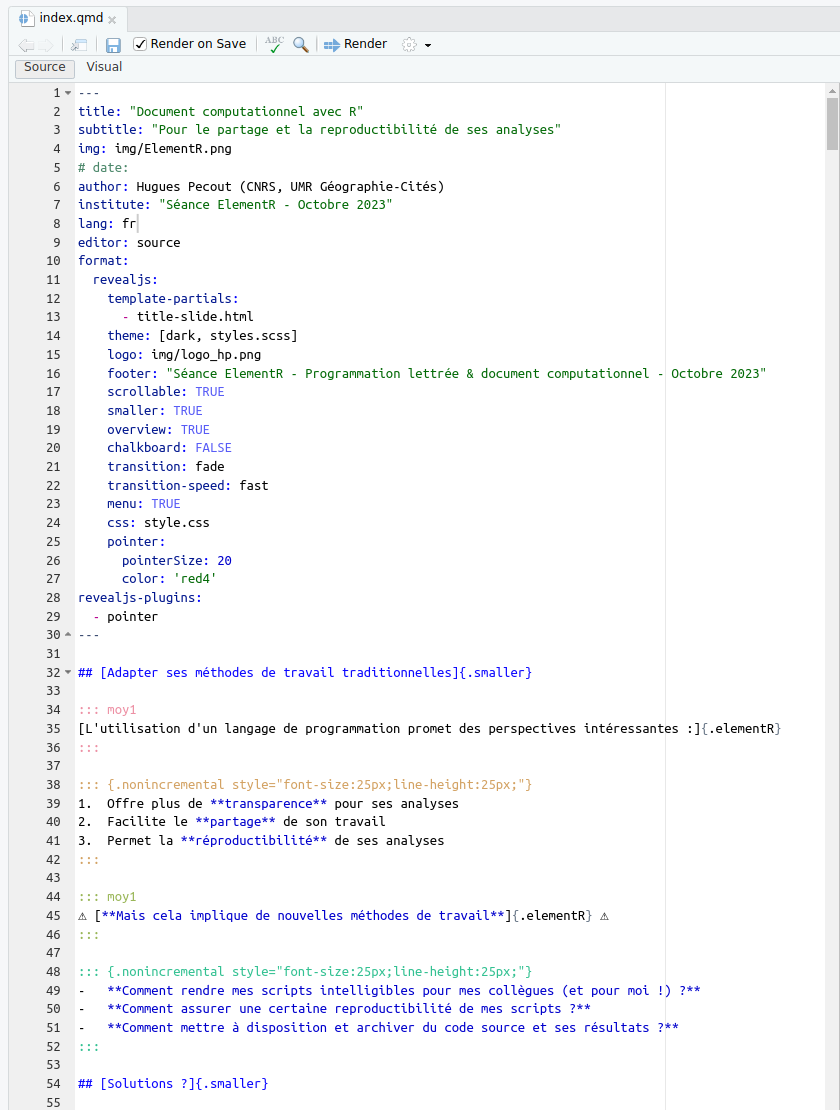Click the Render button

click(356, 44)
